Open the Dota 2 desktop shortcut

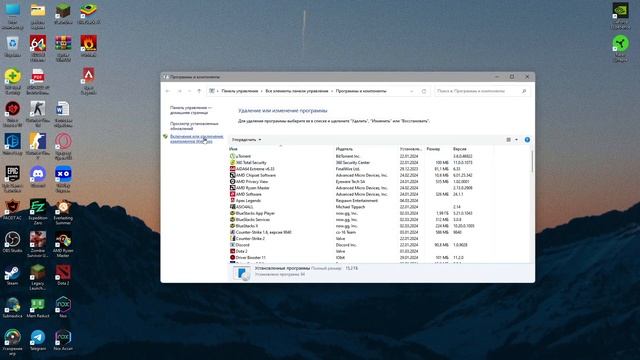[x=63, y=275]
